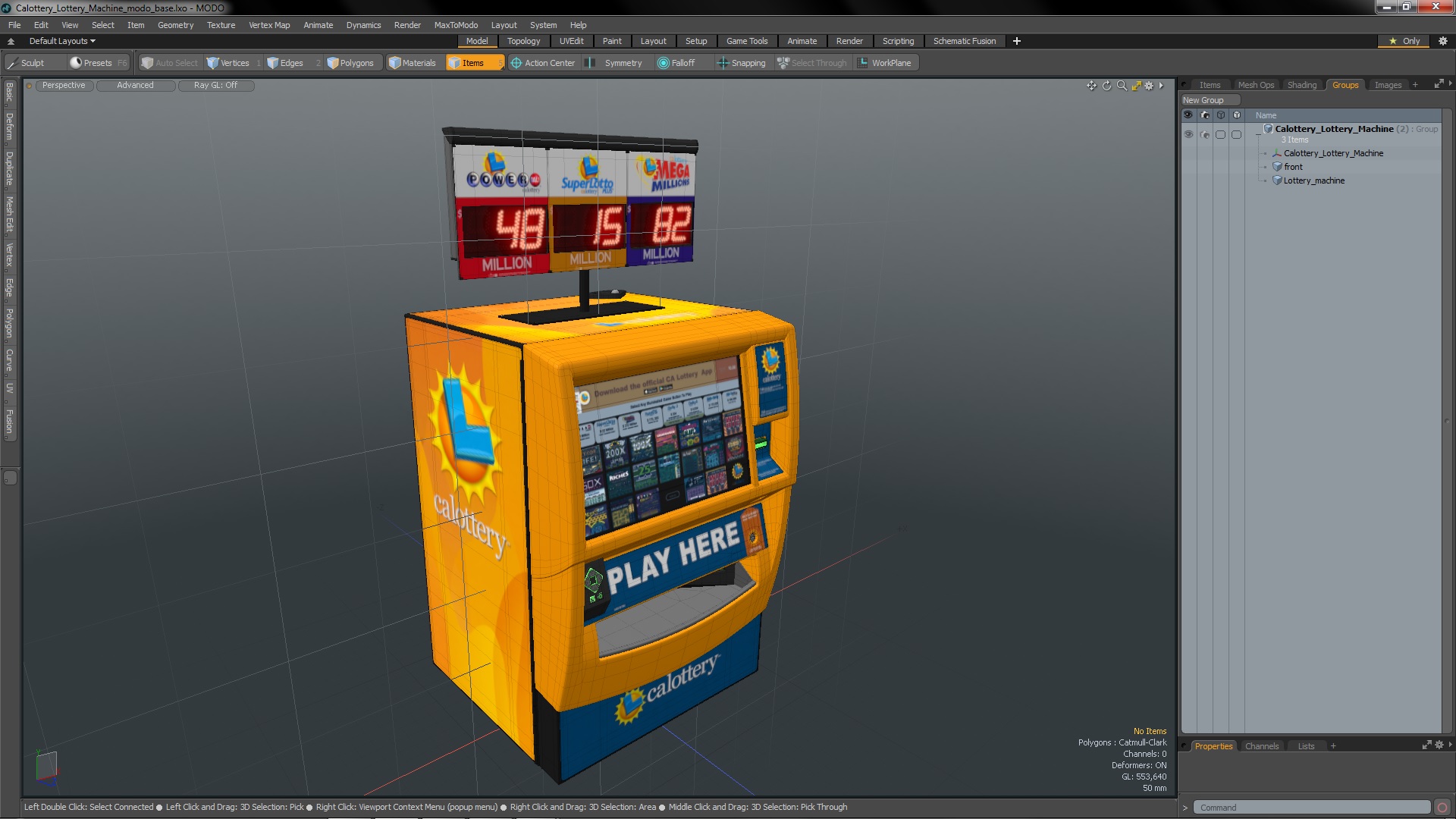Open the viewport more-options arrow
The width and height of the screenshot is (1456, 819).
coord(1161,86)
